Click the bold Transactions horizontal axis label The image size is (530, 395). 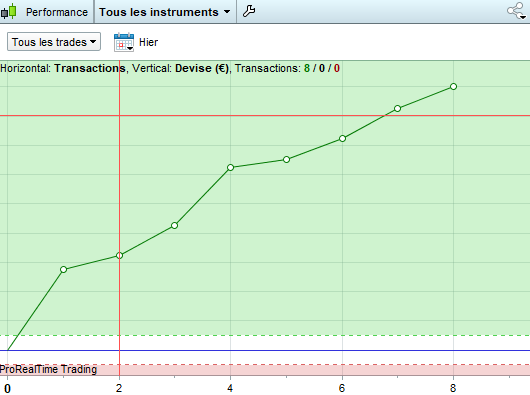(x=90, y=68)
